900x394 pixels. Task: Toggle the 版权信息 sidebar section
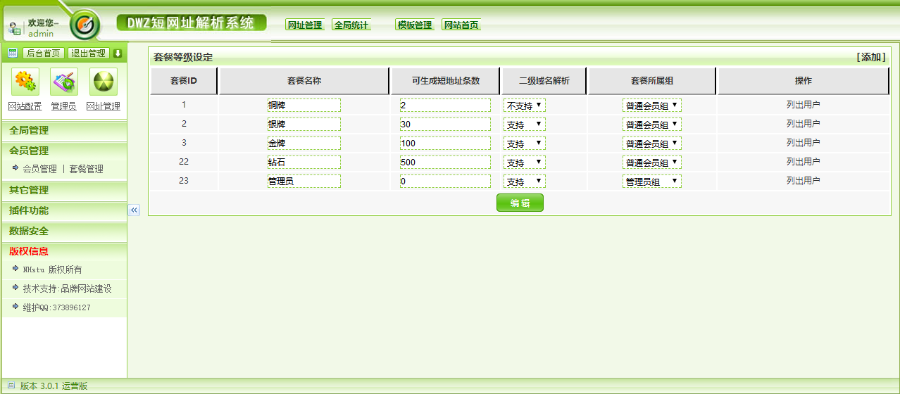[64, 251]
